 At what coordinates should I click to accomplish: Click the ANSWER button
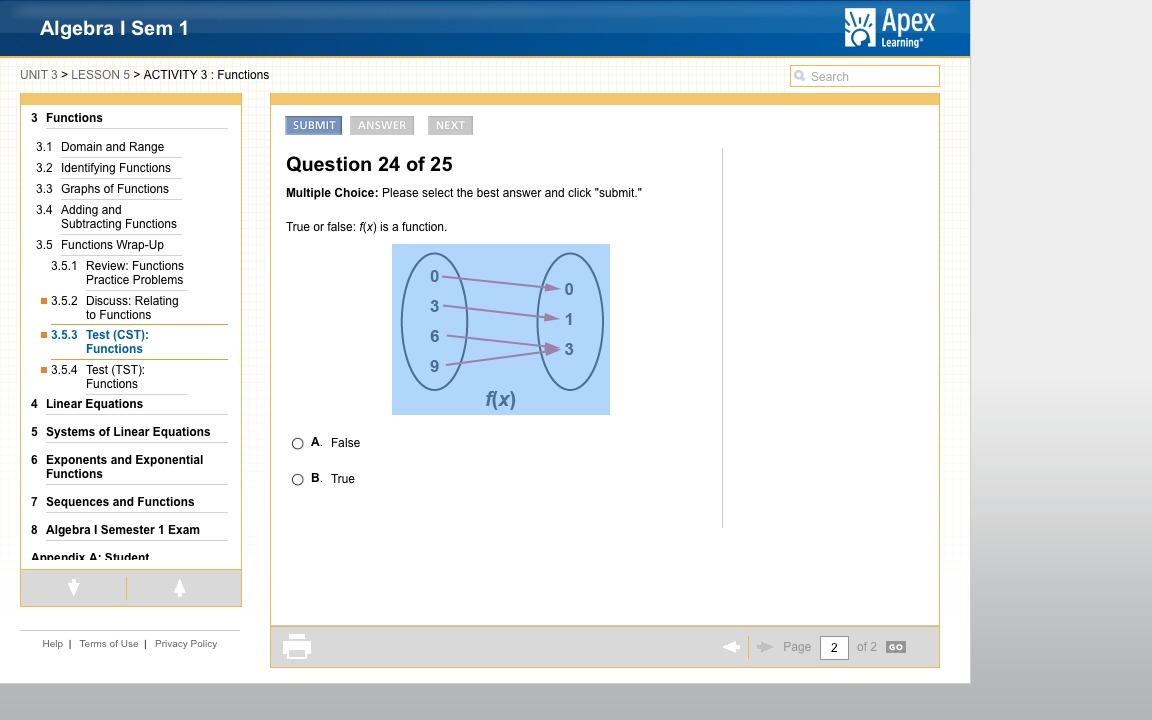click(x=382, y=125)
